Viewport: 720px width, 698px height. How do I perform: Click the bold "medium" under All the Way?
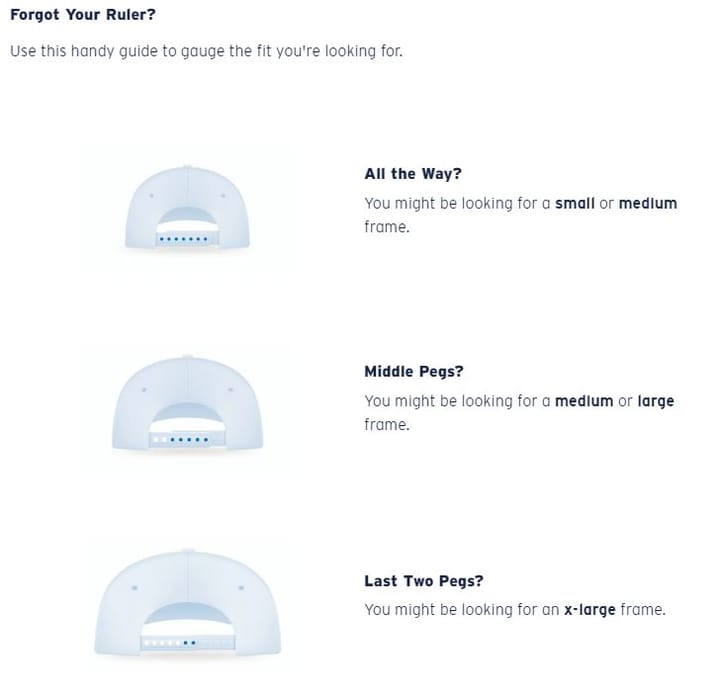(x=648, y=203)
